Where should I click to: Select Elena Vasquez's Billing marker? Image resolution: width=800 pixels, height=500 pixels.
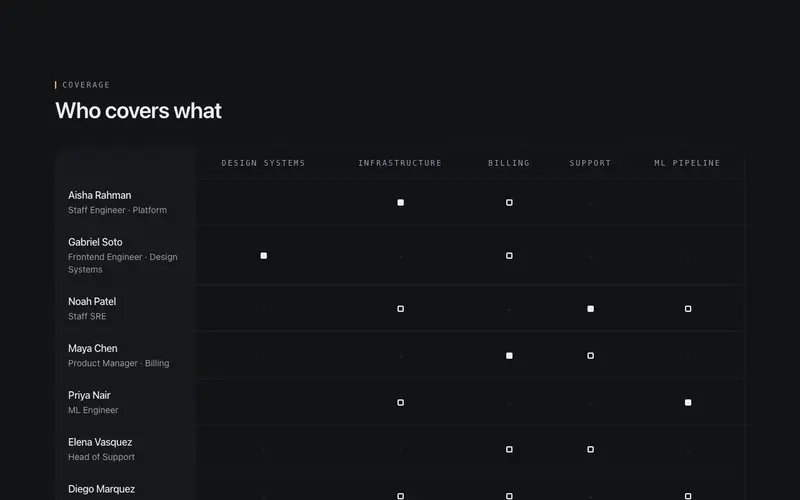click(509, 449)
